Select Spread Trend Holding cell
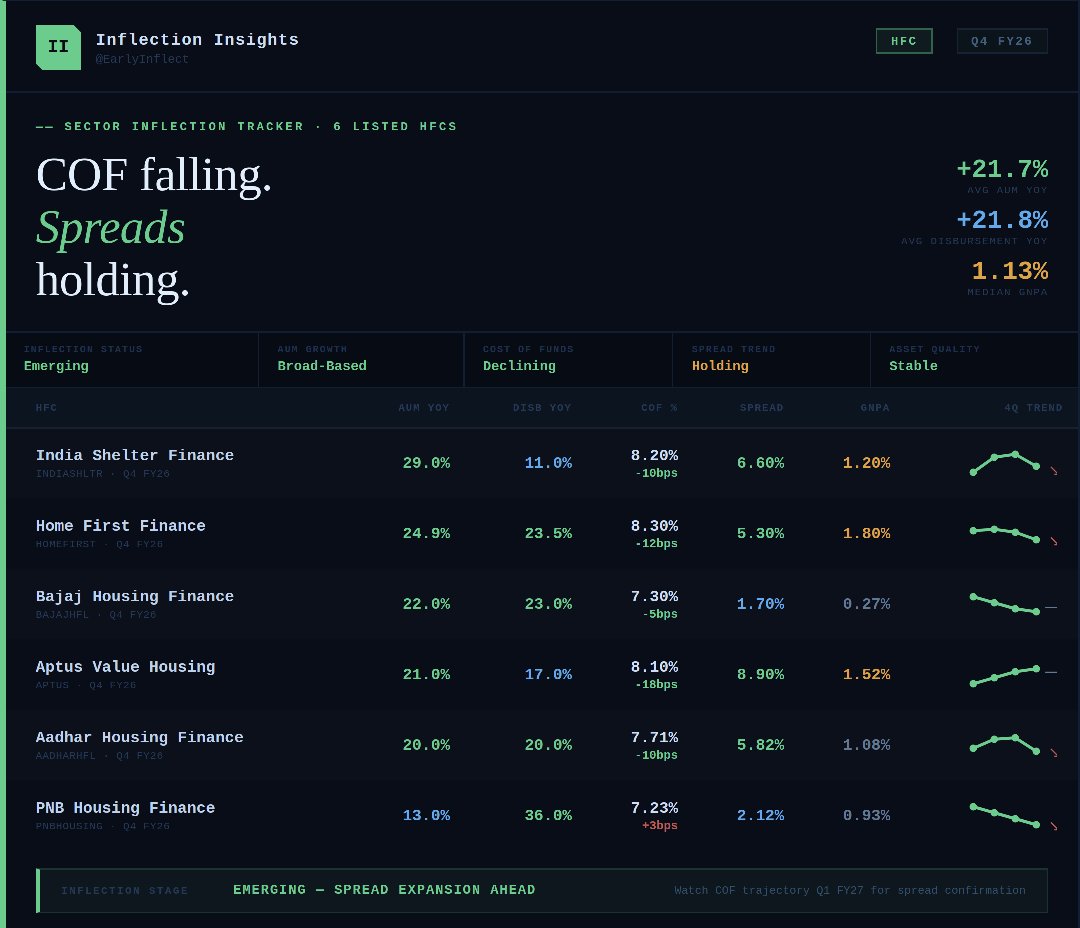This screenshot has width=1080, height=928. pyautogui.click(x=771, y=360)
